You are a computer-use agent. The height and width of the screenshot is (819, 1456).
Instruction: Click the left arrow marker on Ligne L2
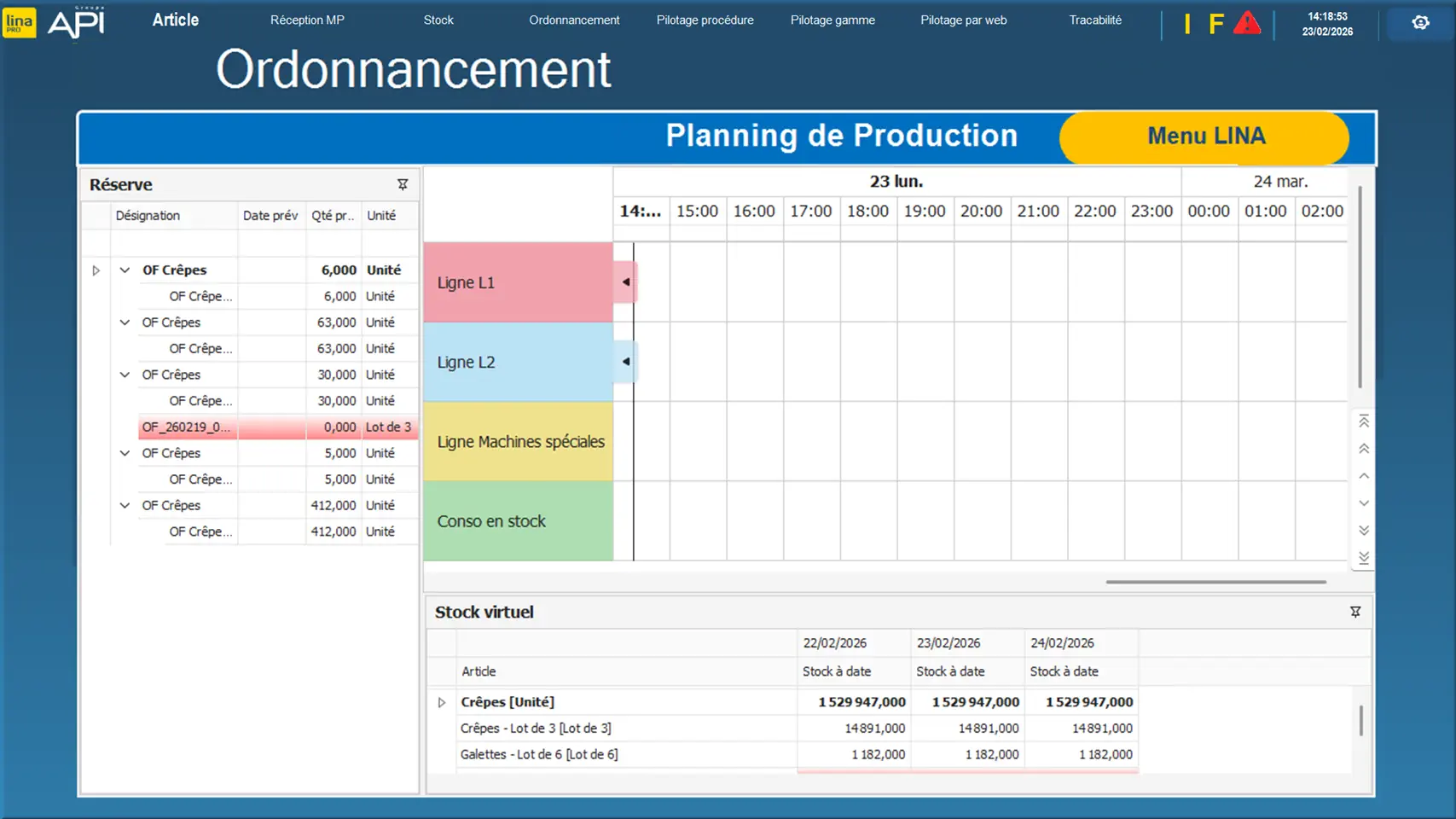pos(626,362)
